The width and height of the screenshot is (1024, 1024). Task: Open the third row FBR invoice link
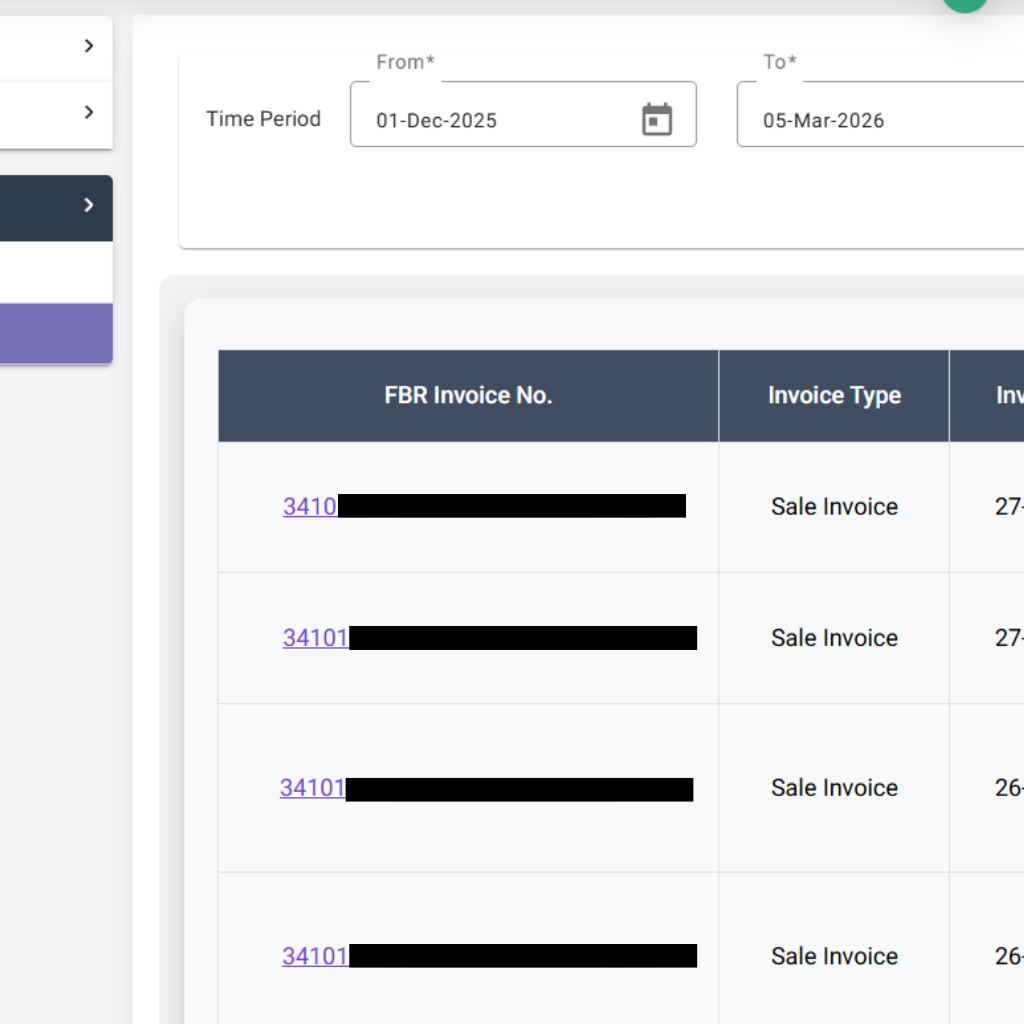tap(312, 788)
